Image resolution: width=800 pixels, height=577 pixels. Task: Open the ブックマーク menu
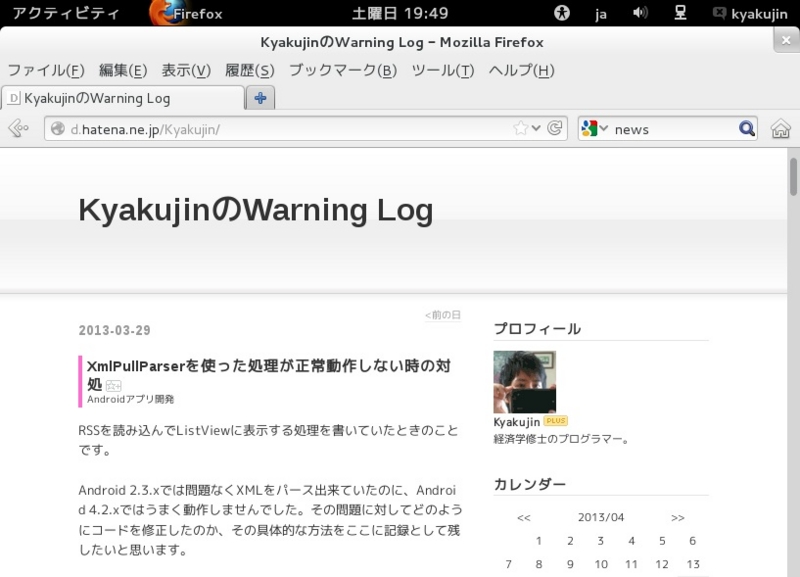click(344, 71)
